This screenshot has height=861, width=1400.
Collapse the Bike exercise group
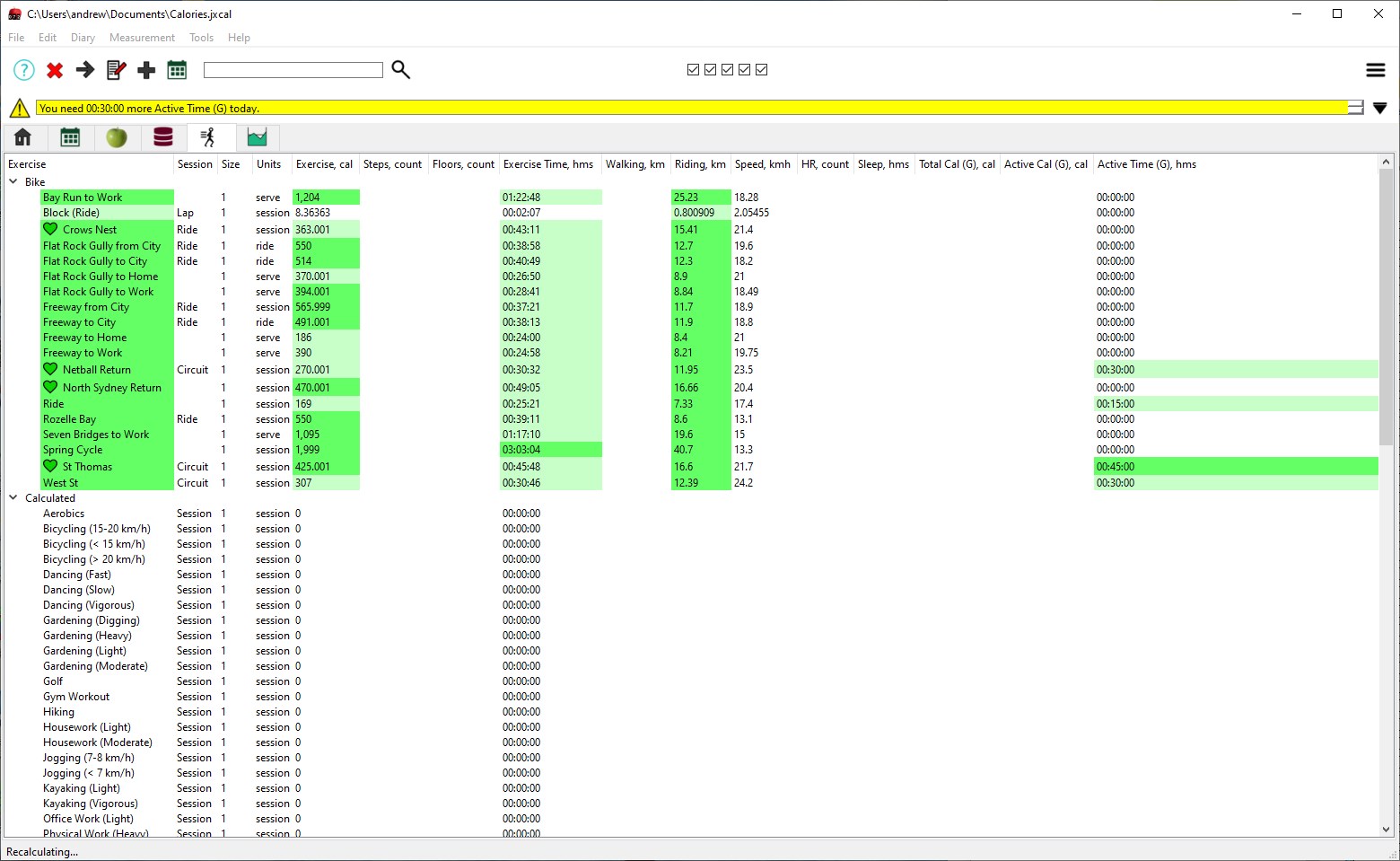pyautogui.click(x=13, y=181)
